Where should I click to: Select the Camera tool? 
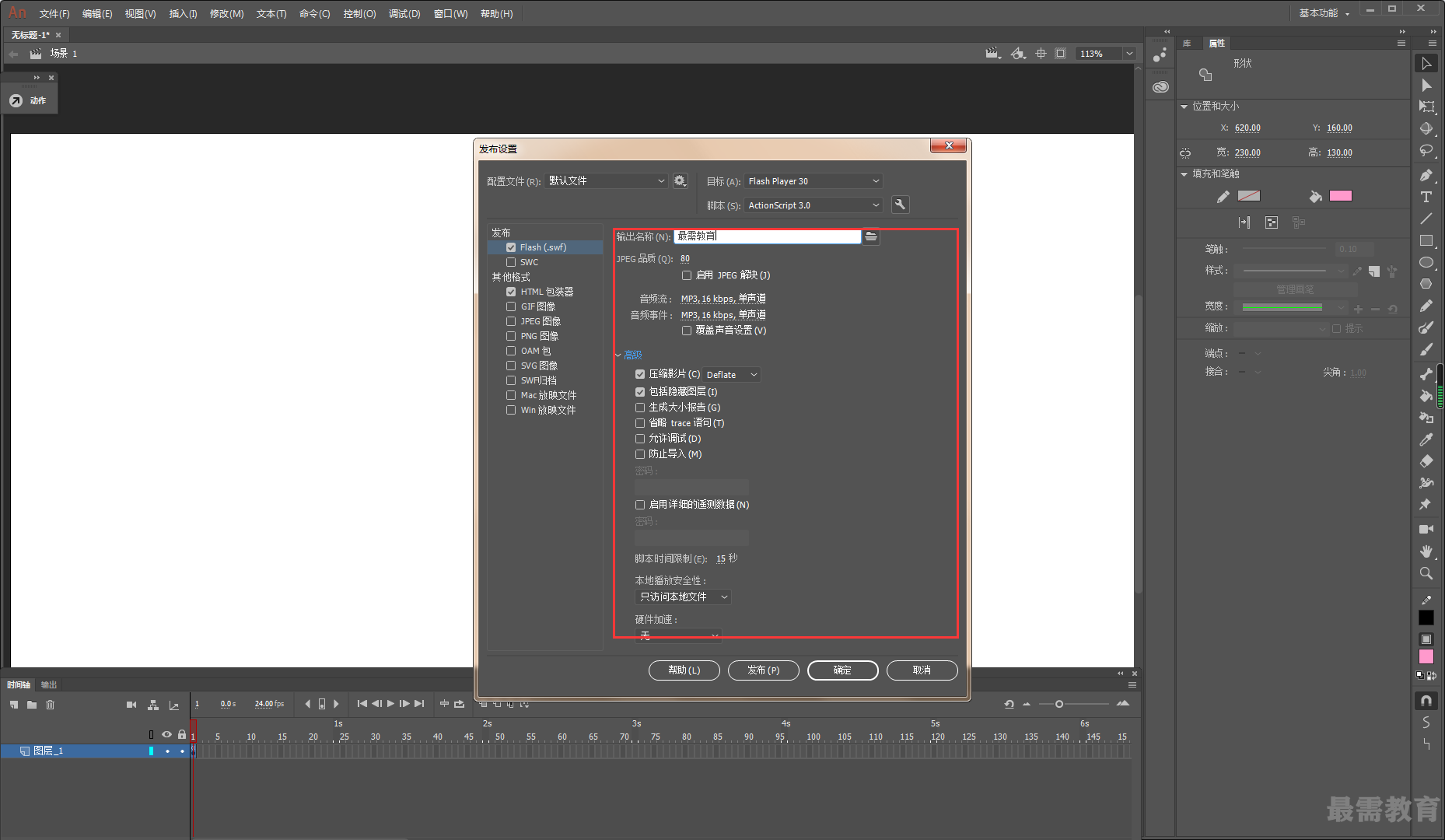tap(1426, 529)
